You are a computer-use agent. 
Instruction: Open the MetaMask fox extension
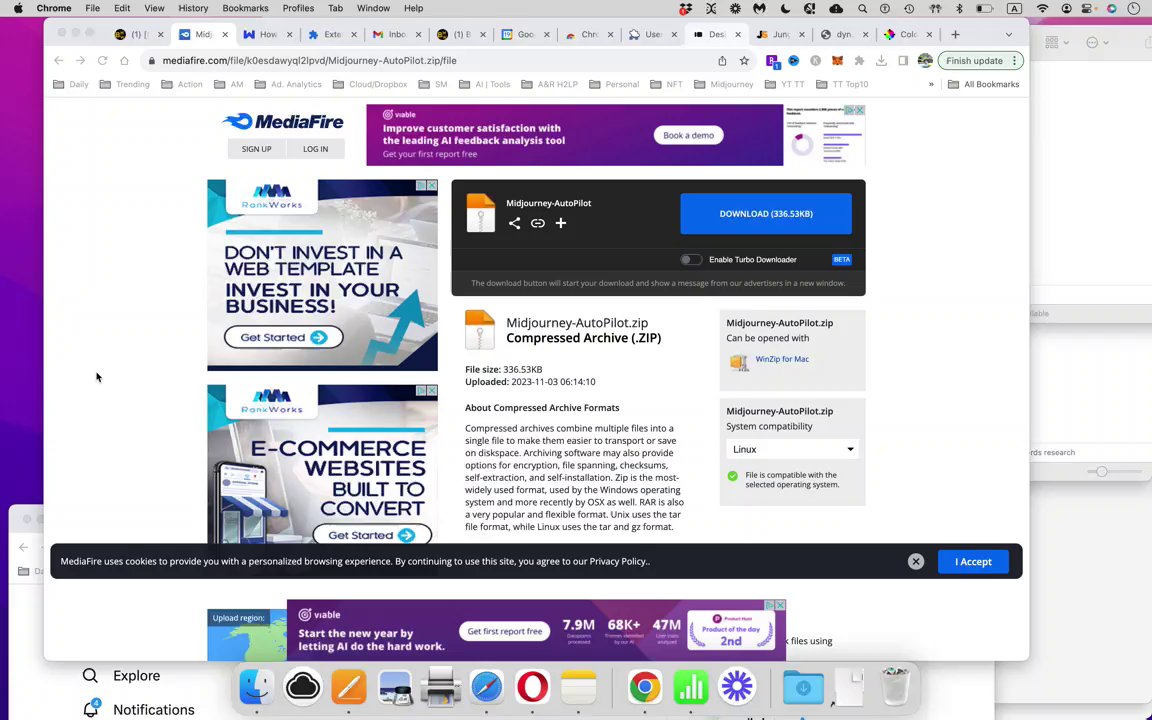click(x=837, y=61)
